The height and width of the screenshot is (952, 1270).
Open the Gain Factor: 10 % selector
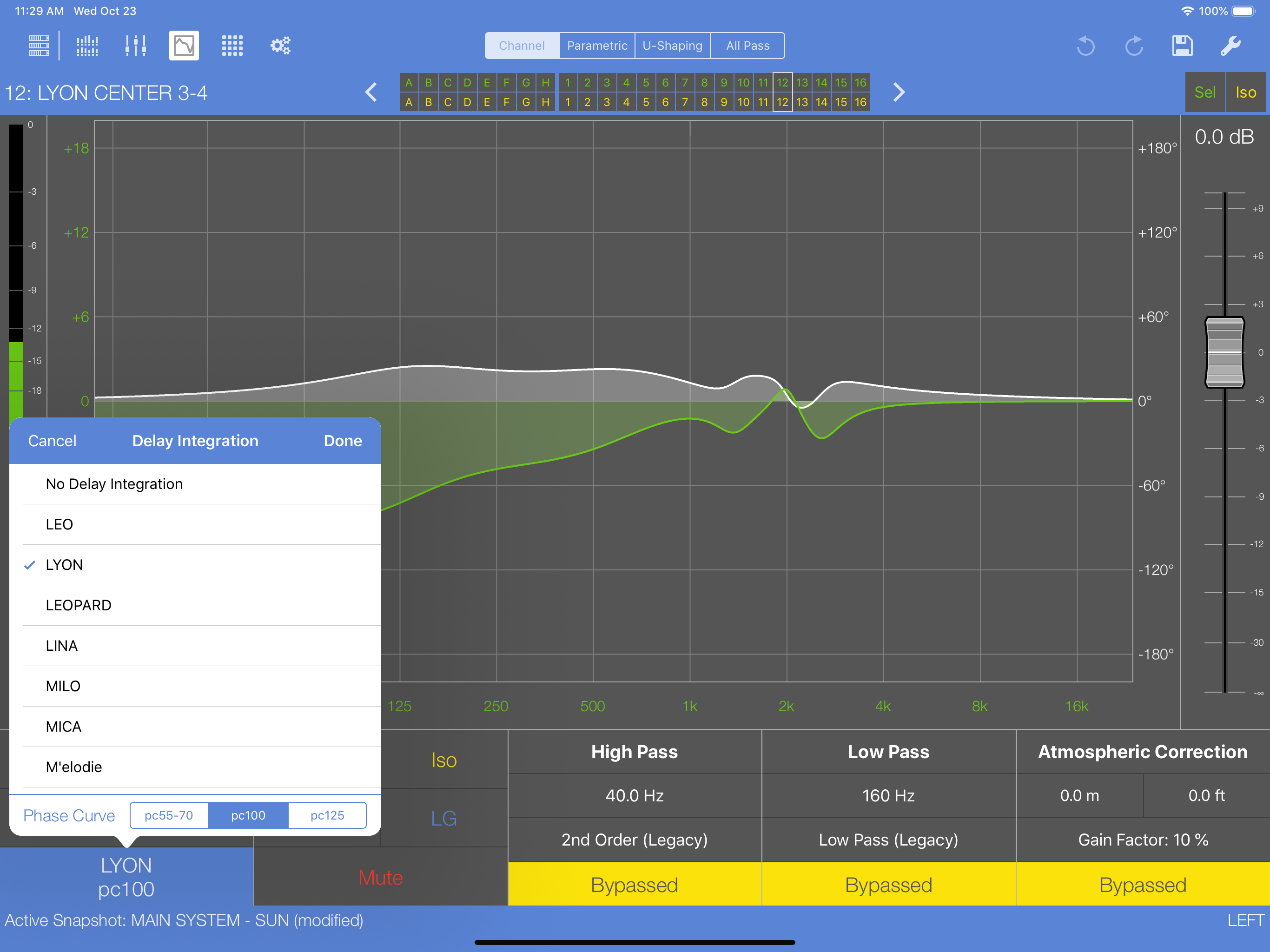point(1143,840)
